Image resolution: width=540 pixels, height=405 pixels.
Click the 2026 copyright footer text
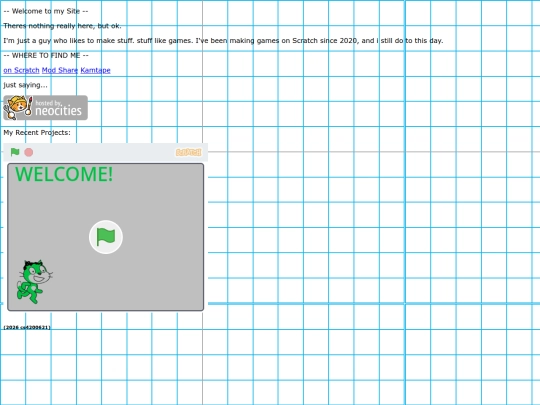[27, 327]
